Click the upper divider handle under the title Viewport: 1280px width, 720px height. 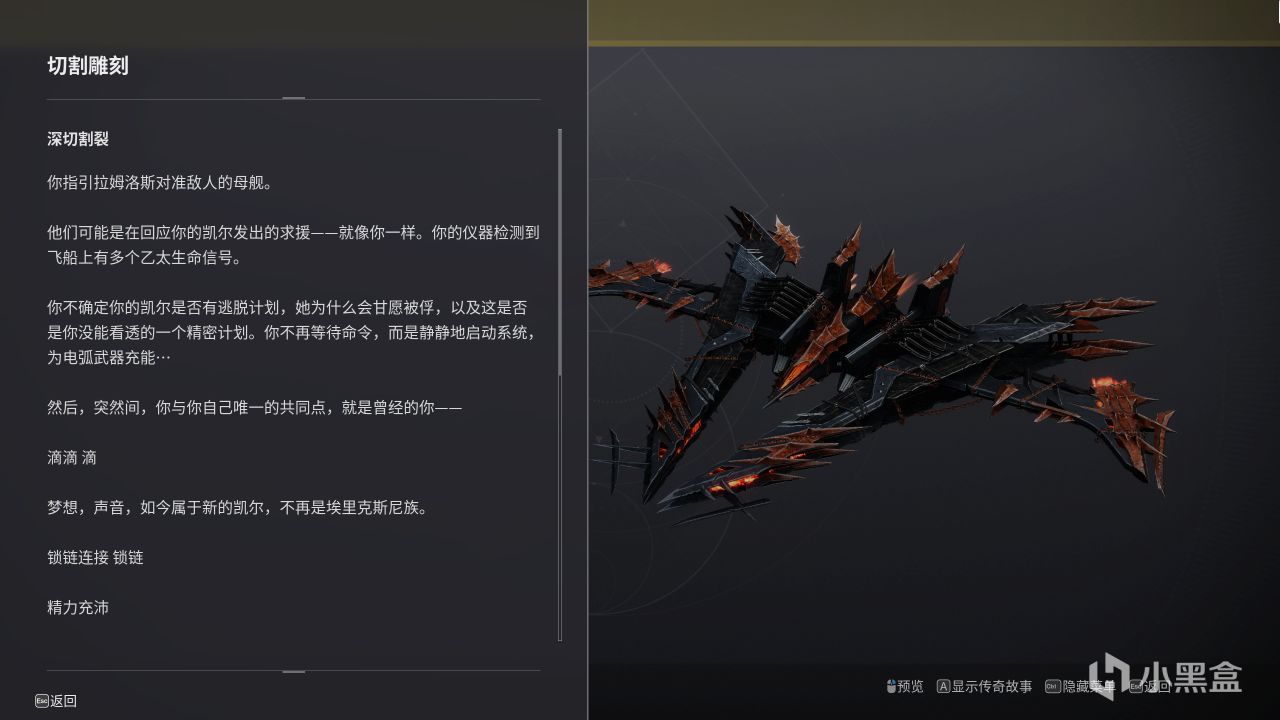coord(293,98)
